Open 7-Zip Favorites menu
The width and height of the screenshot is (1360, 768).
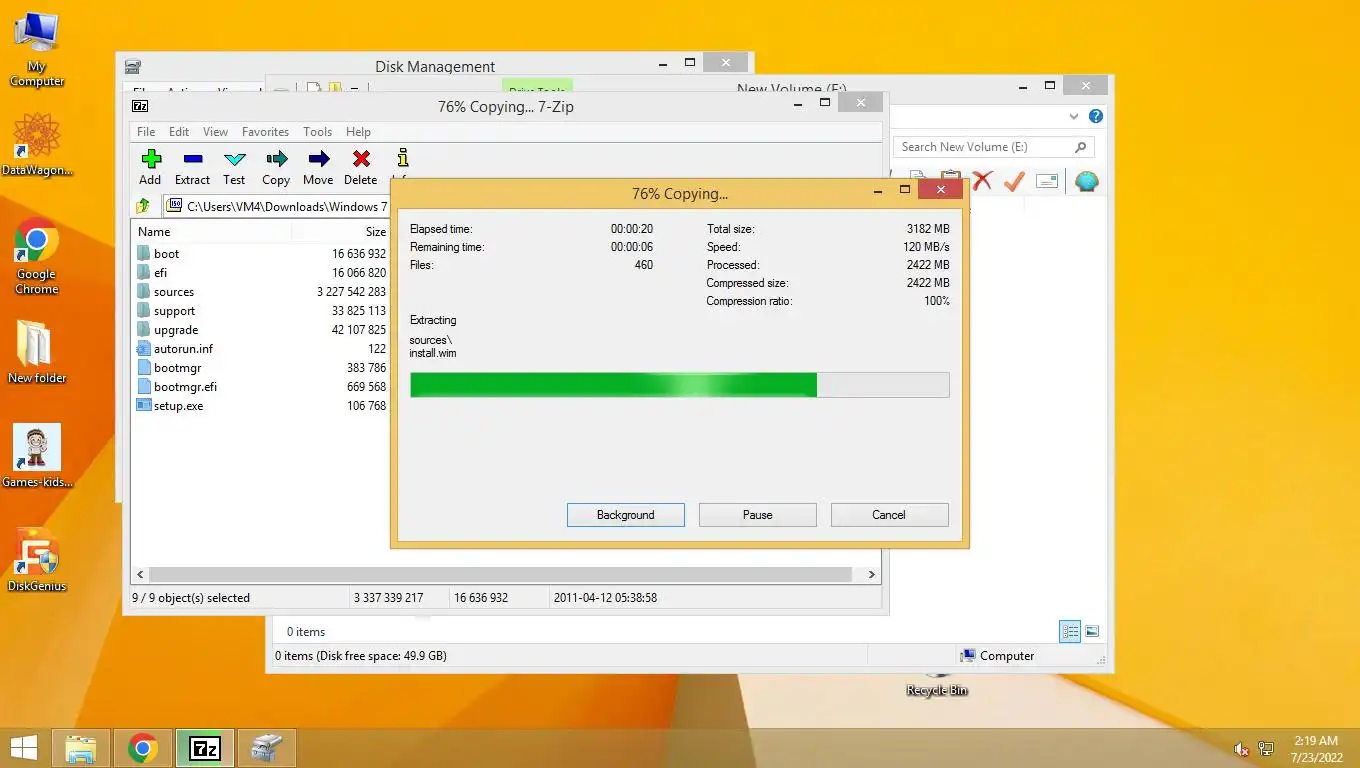tap(265, 132)
